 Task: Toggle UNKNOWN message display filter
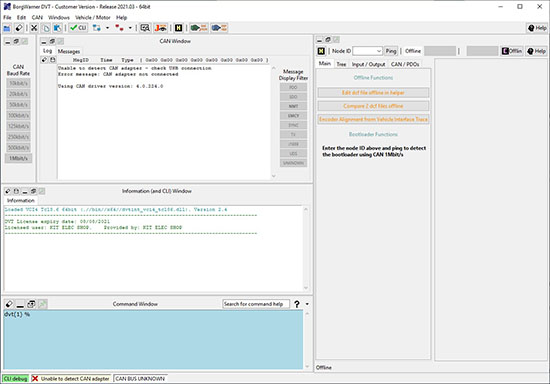click(293, 163)
